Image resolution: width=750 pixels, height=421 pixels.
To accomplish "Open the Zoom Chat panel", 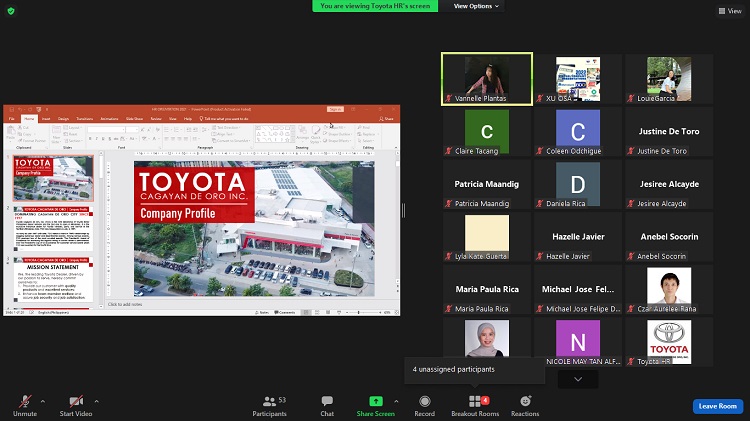I will (x=327, y=406).
